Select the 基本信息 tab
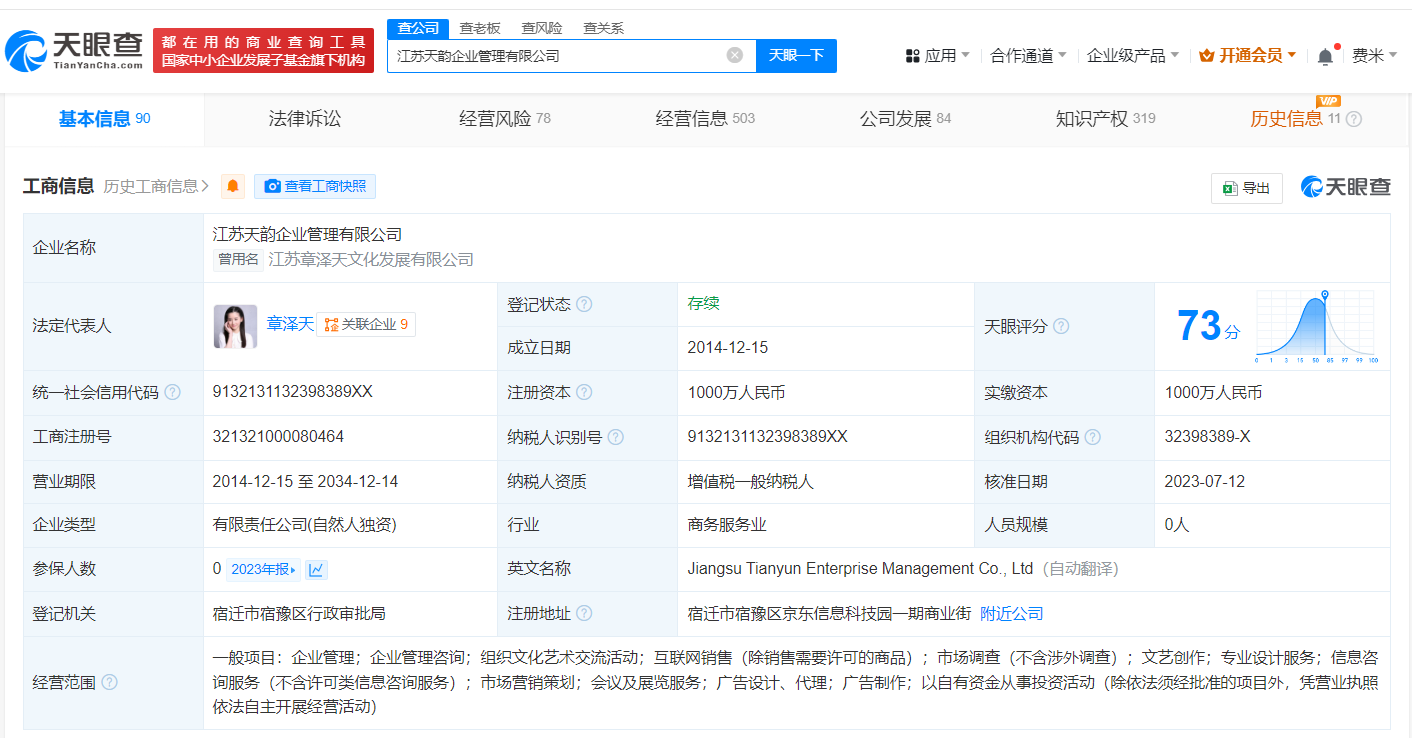The width and height of the screenshot is (1412, 738). [x=104, y=119]
